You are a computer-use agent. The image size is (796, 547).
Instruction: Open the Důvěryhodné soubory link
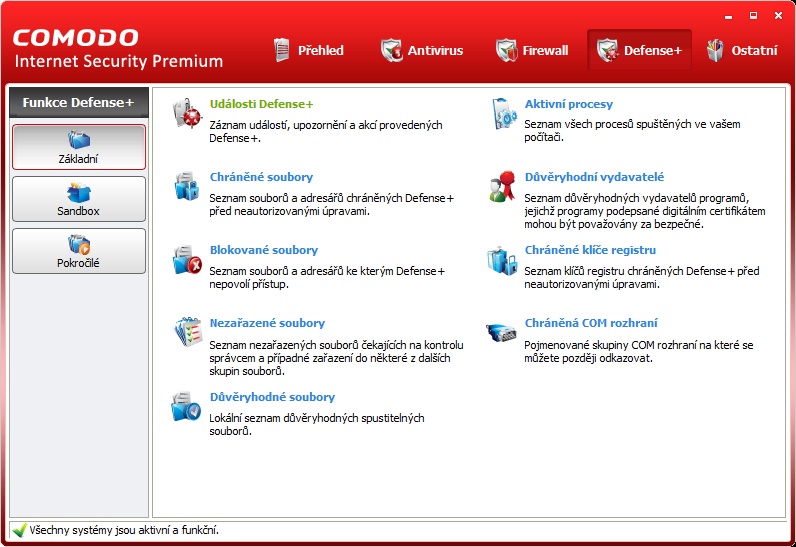(273, 397)
